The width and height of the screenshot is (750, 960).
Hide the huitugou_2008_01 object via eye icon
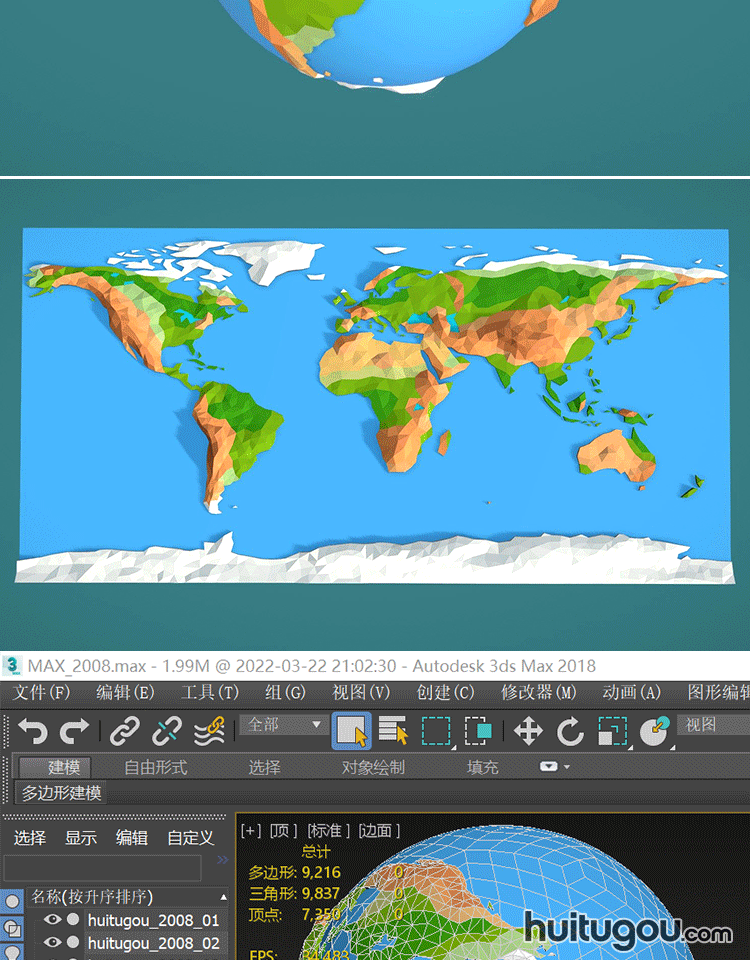pyautogui.click(x=52, y=920)
